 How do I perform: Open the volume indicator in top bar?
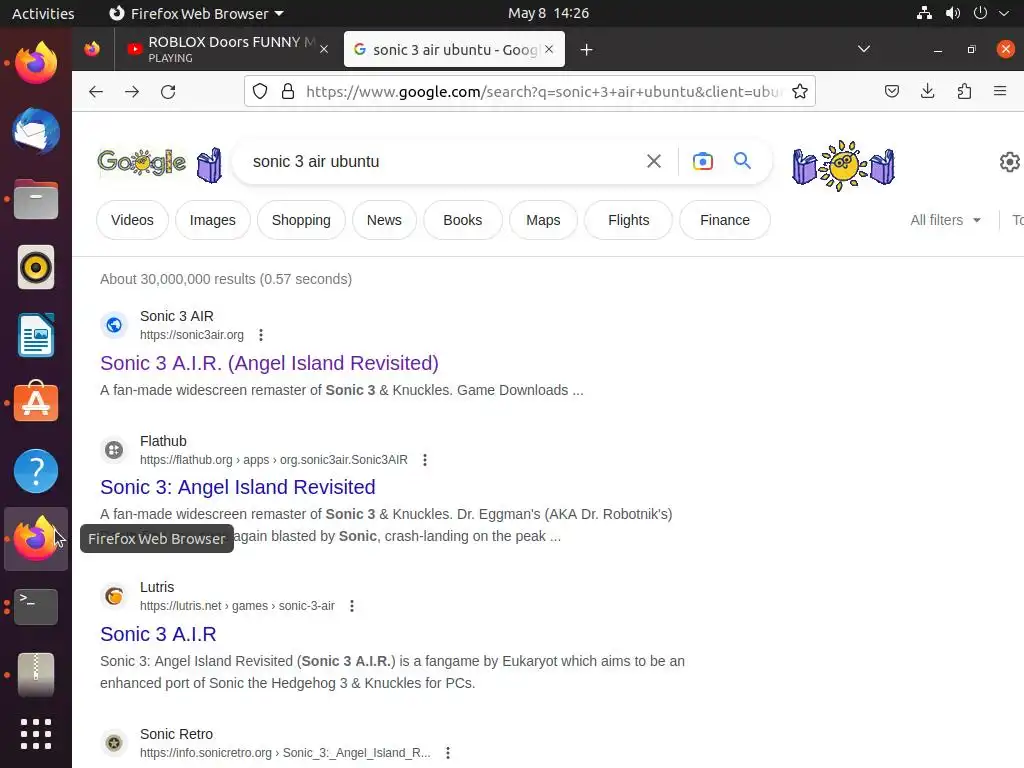pos(953,13)
